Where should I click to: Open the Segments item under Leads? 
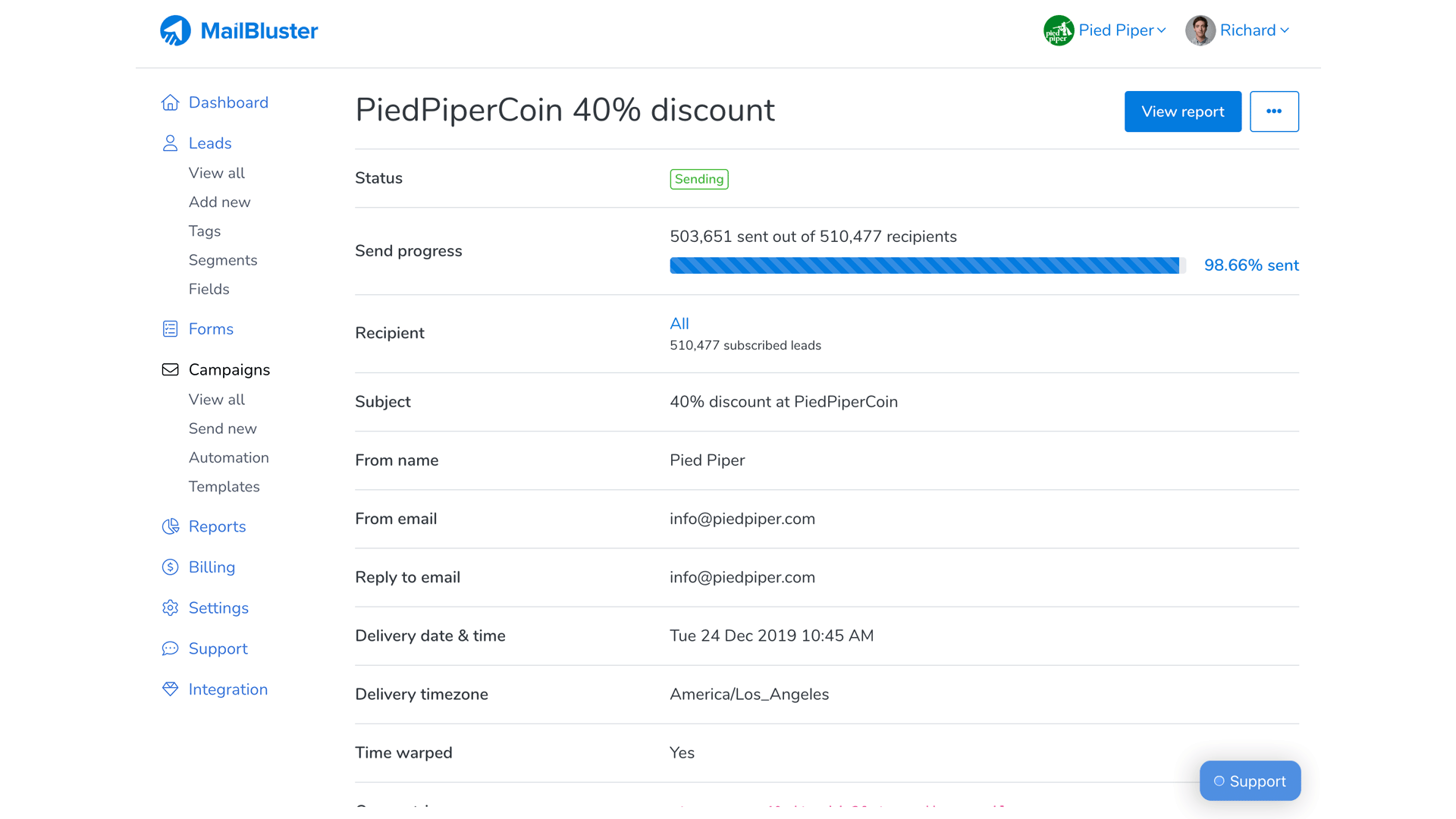tap(222, 260)
